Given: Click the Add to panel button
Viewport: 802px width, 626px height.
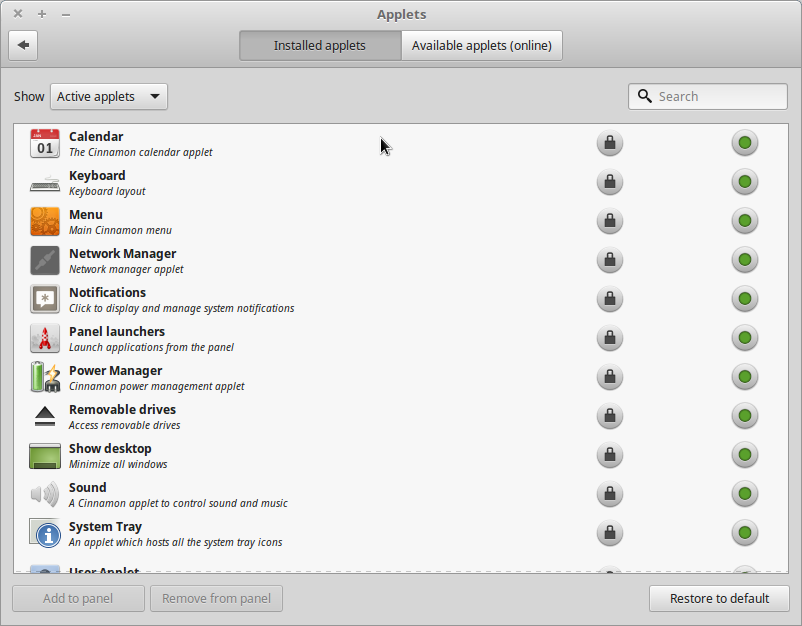Looking at the screenshot, I should [x=78, y=598].
